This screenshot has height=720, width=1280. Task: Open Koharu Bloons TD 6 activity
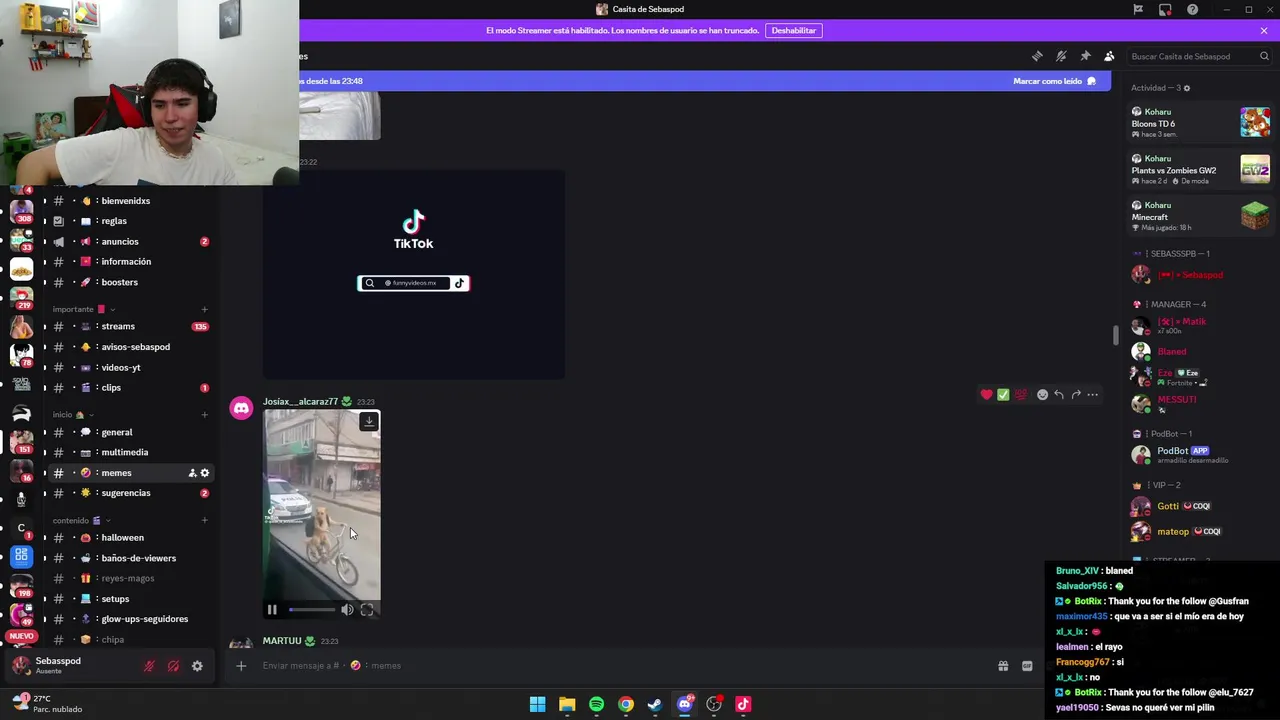(x=1200, y=122)
